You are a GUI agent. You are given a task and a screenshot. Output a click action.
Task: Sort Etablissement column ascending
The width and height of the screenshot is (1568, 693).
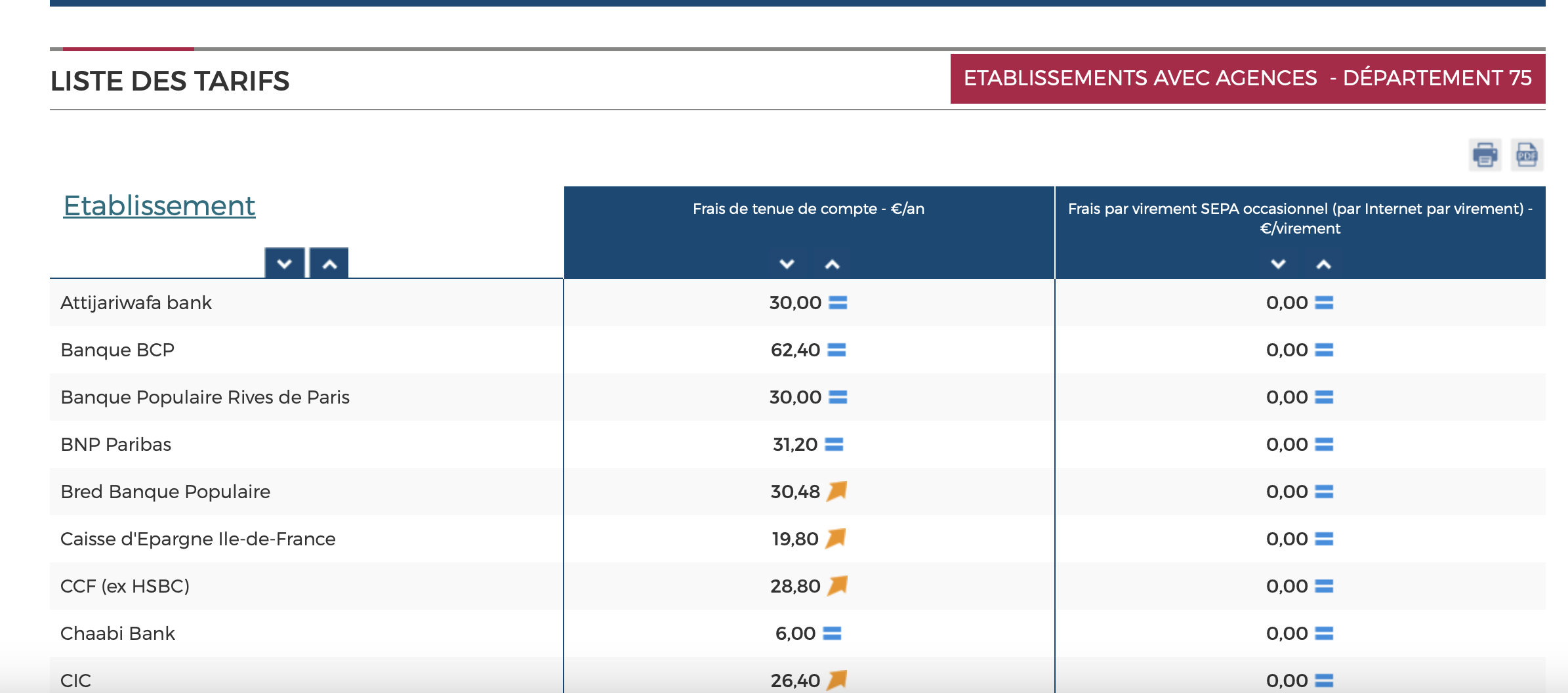[329, 264]
